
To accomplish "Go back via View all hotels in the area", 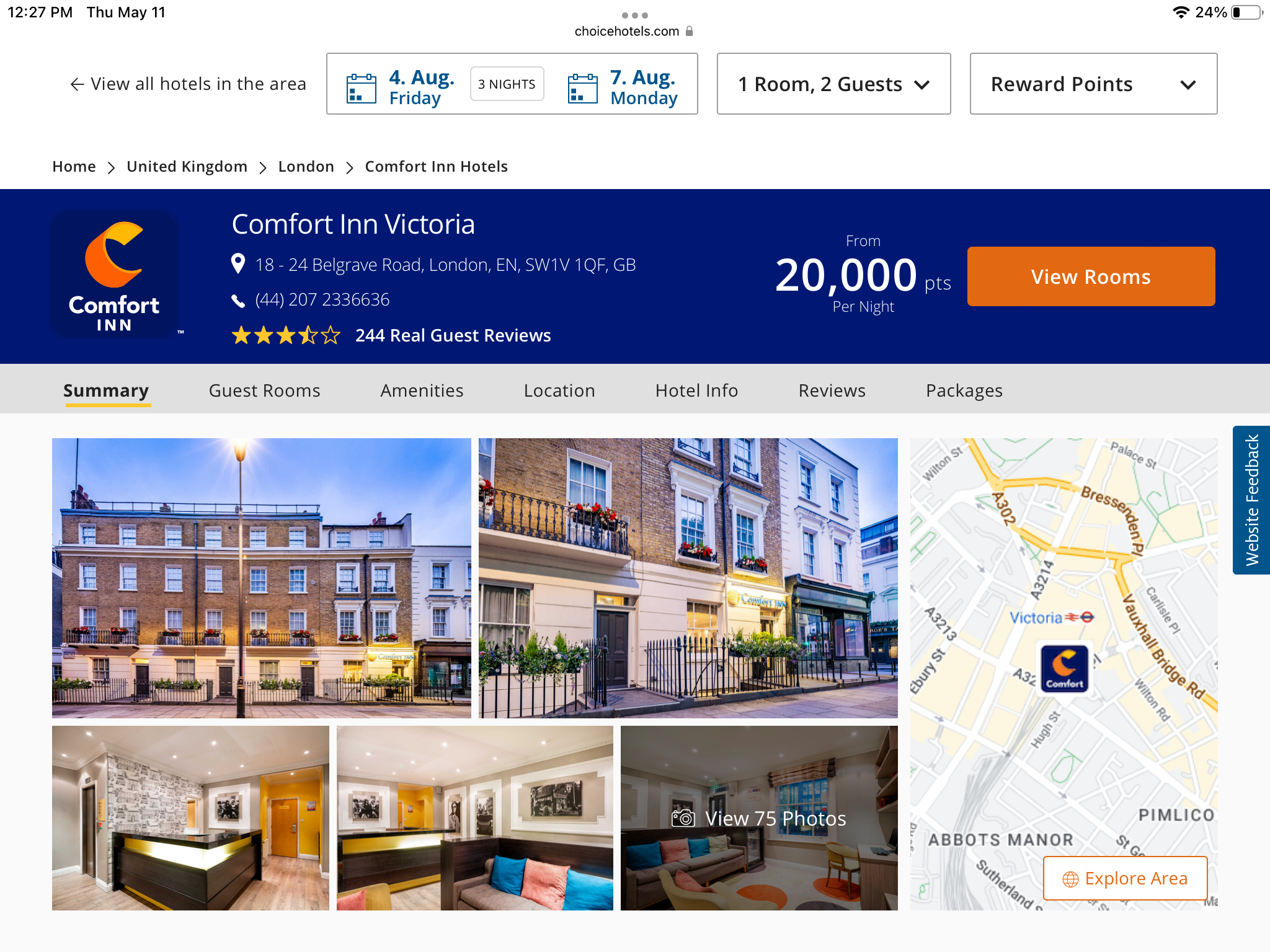I will coord(188,84).
